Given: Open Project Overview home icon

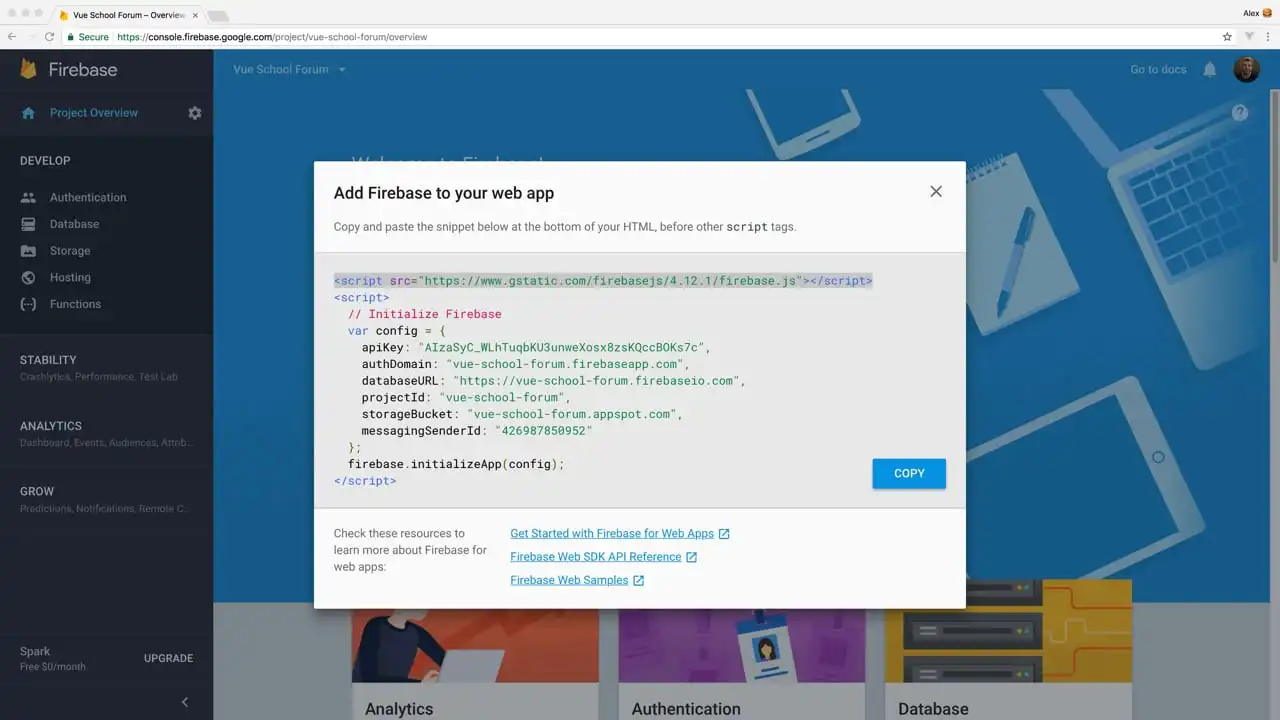Looking at the screenshot, I should (28, 113).
